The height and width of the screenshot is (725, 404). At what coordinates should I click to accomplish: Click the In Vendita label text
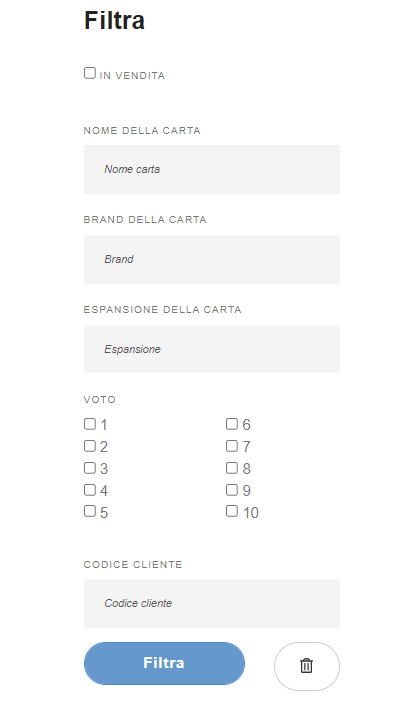pyautogui.click(x=132, y=76)
